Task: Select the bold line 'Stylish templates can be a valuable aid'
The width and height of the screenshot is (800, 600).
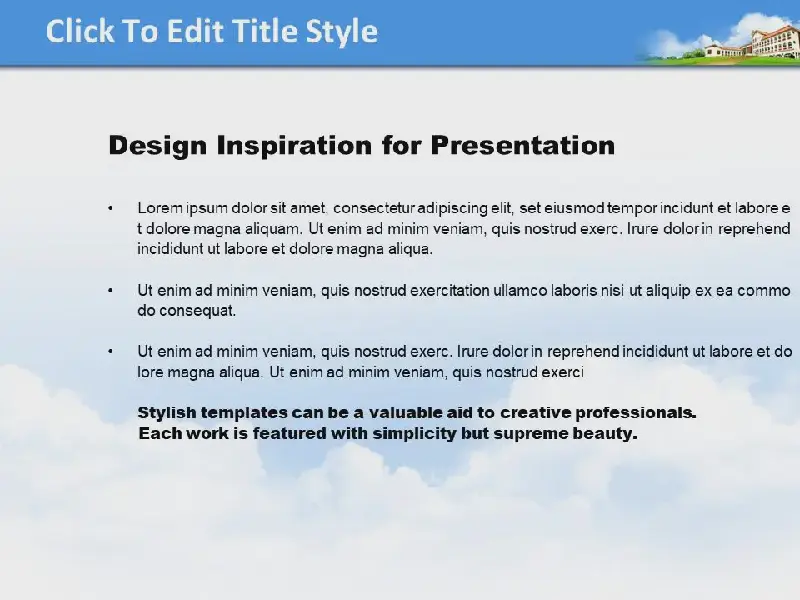Action: click(417, 412)
